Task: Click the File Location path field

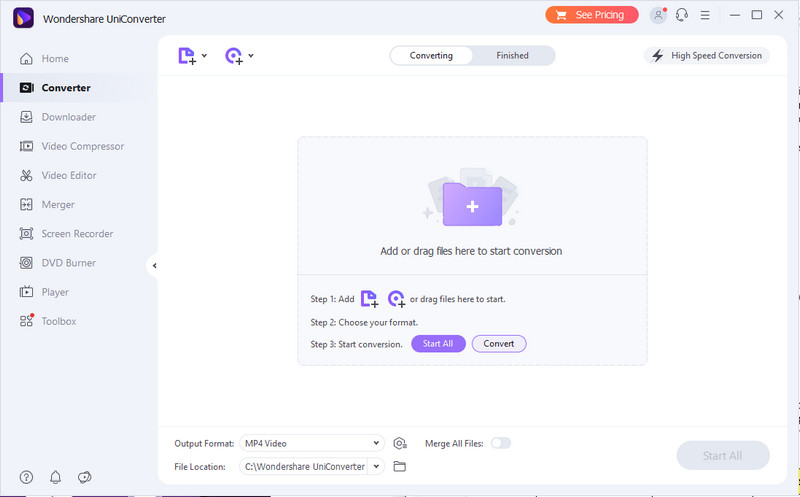Action: click(304, 466)
